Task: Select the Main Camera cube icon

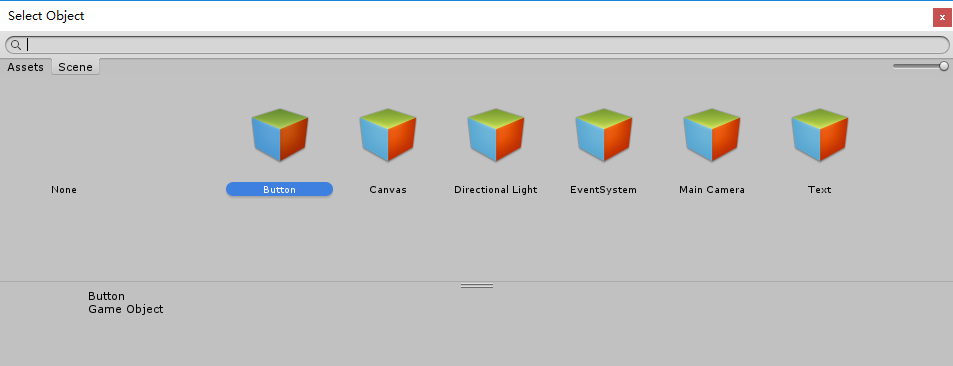Action: tap(712, 135)
